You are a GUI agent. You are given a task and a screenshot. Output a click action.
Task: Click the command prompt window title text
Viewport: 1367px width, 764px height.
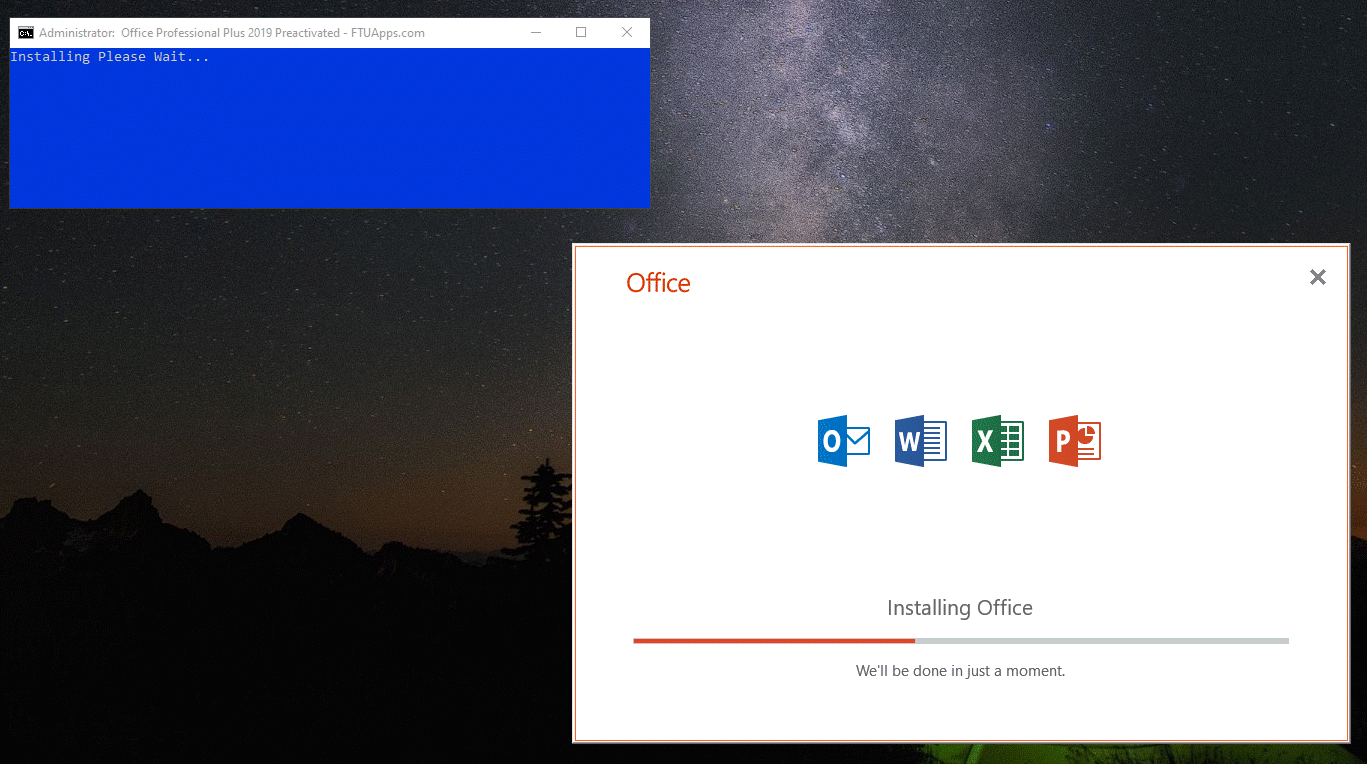[x=232, y=33]
